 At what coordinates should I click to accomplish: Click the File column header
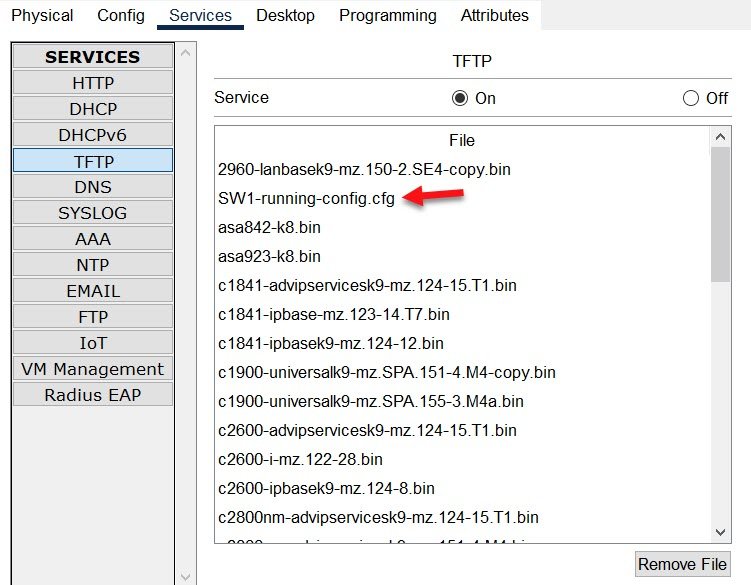click(462, 140)
